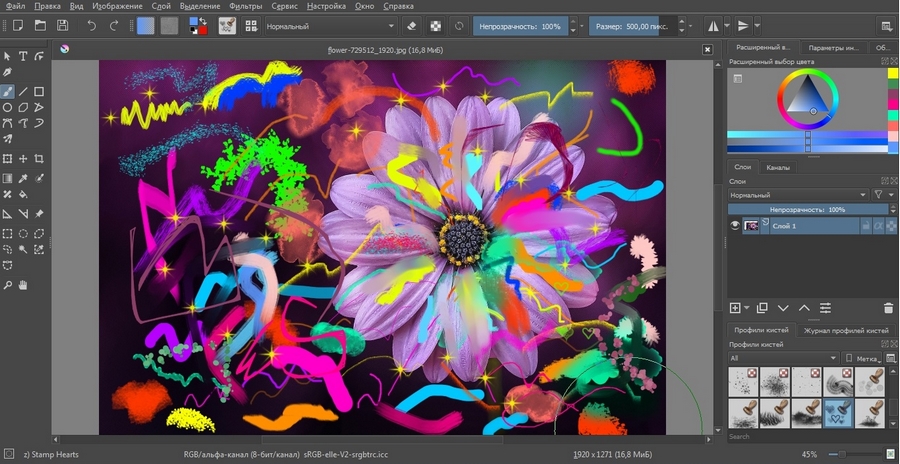The width and height of the screenshot is (900, 464).
Task: Select the Rectangular Selection tool
Action: pyautogui.click(x=7, y=234)
